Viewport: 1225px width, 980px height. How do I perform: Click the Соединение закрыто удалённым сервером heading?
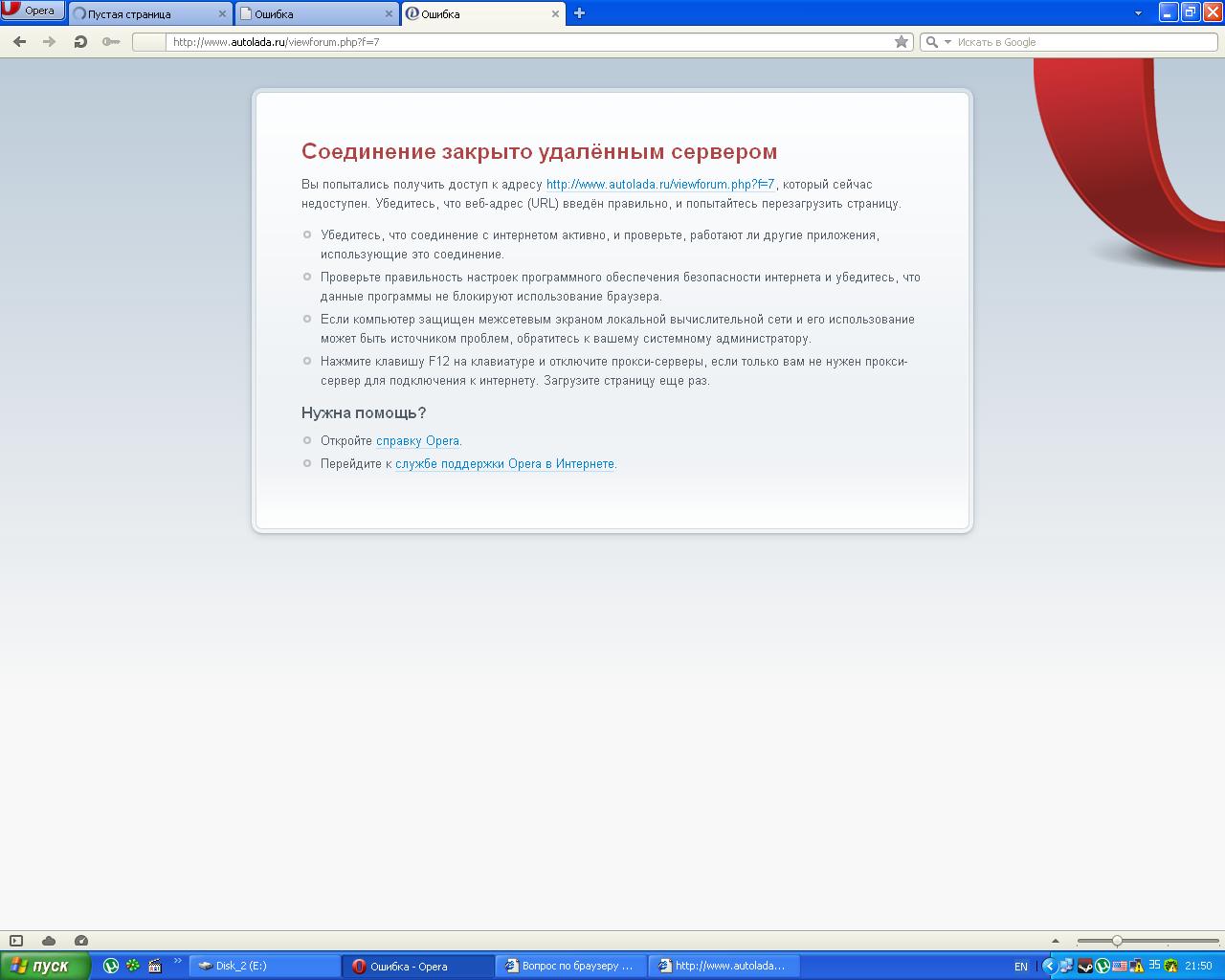pos(539,151)
